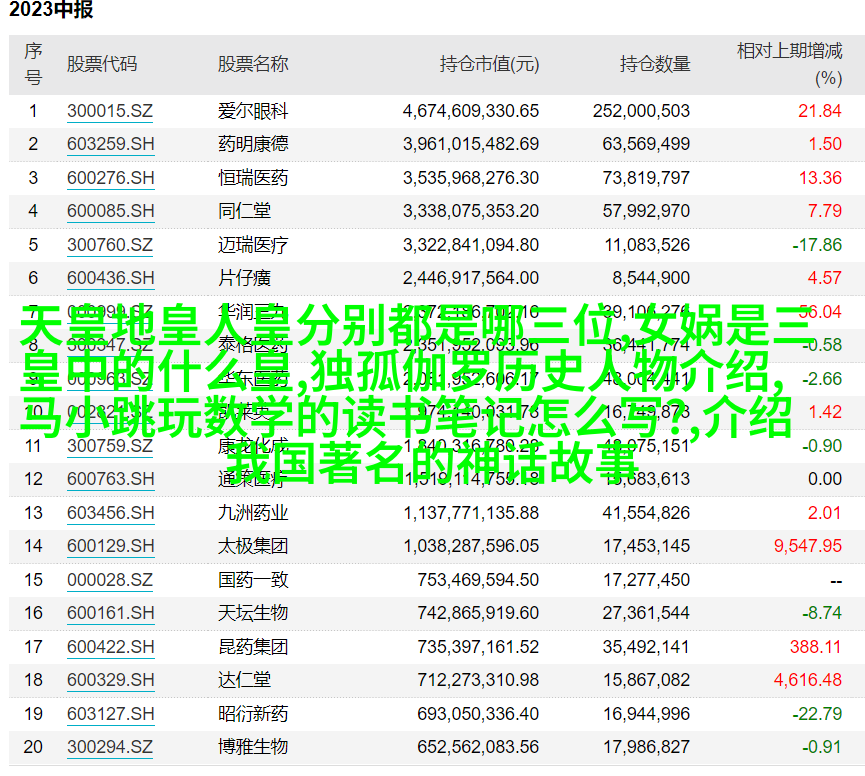Open stock code link 300759.SZ

[110, 446]
